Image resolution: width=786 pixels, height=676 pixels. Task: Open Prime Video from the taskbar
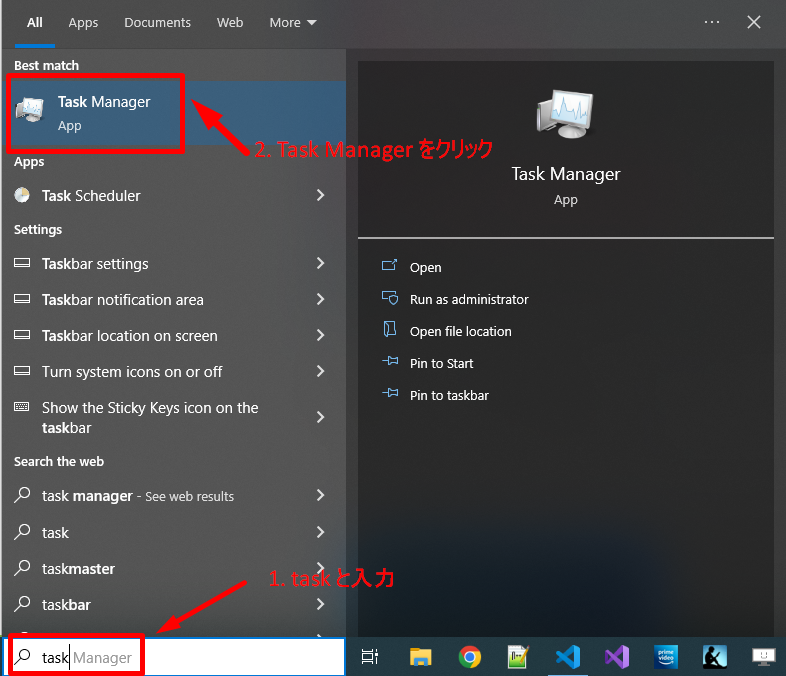(666, 656)
